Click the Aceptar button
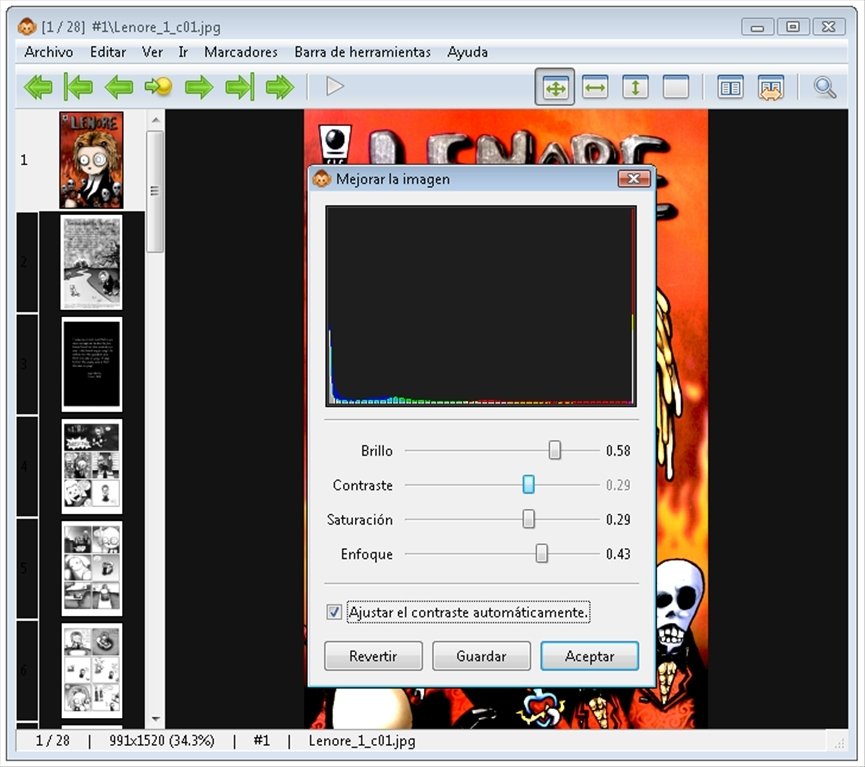The height and width of the screenshot is (767, 865). click(589, 656)
